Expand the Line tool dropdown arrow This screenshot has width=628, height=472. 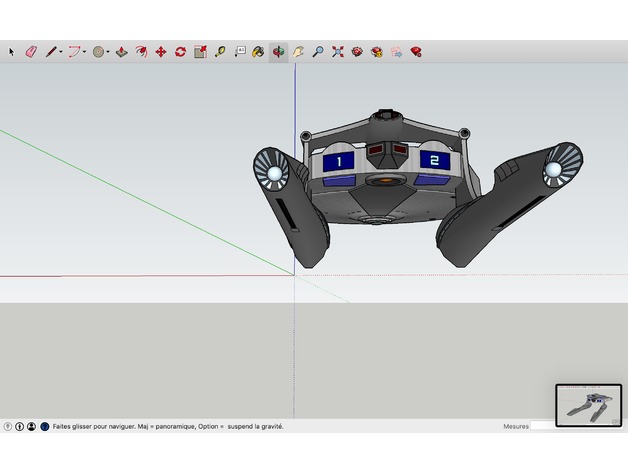pos(61,51)
